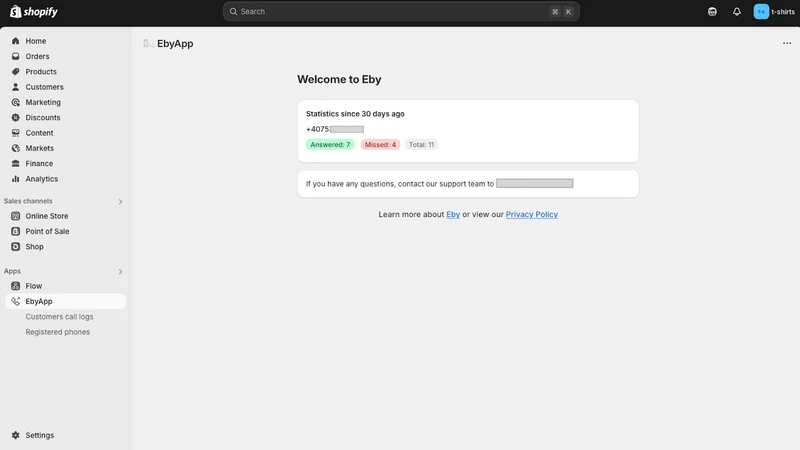Click the Answered: 7 badge
The height and width of the screenshot is (450, 800).
pyautogui.click(x=330, y=144)
